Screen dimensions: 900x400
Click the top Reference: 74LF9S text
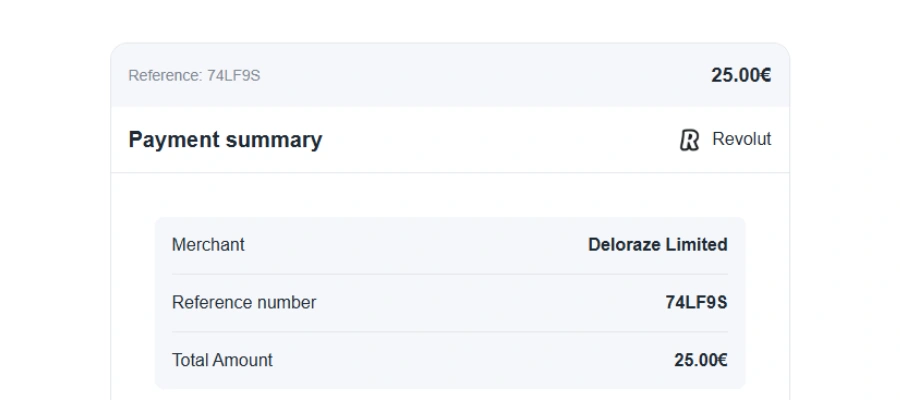(x=194, y=75)
